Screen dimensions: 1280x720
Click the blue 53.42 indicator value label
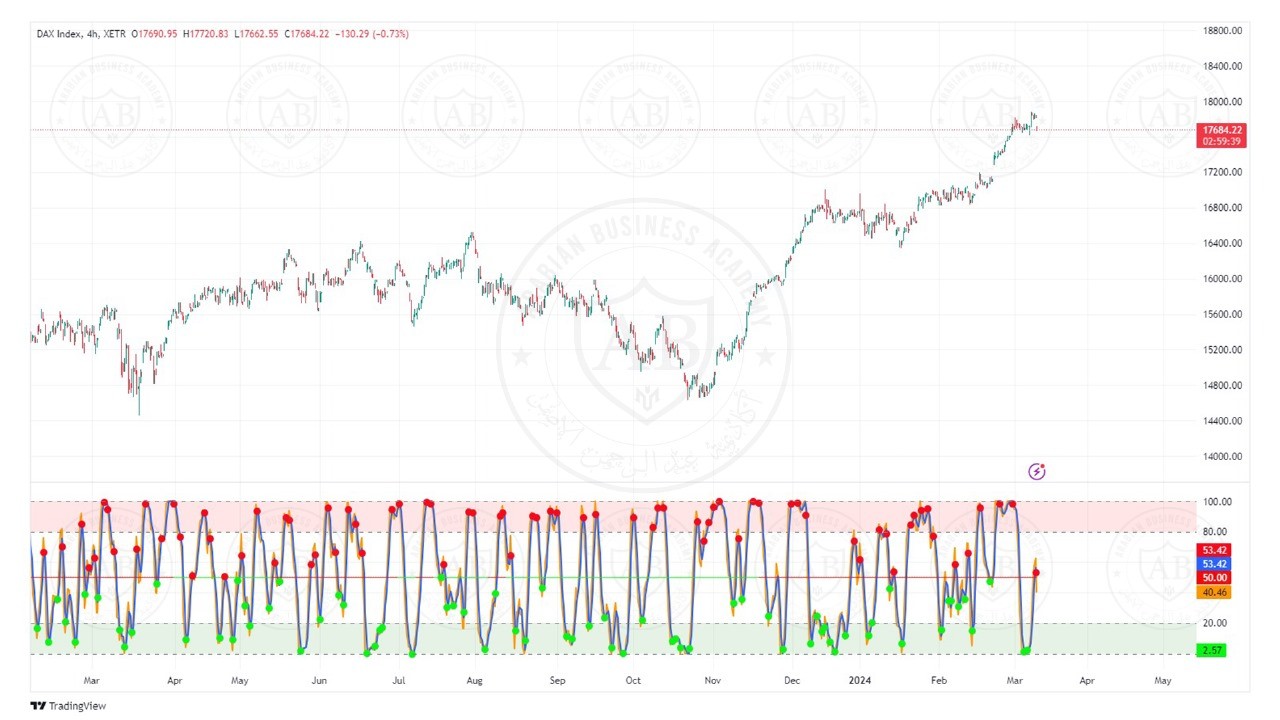click(1215, 564)
